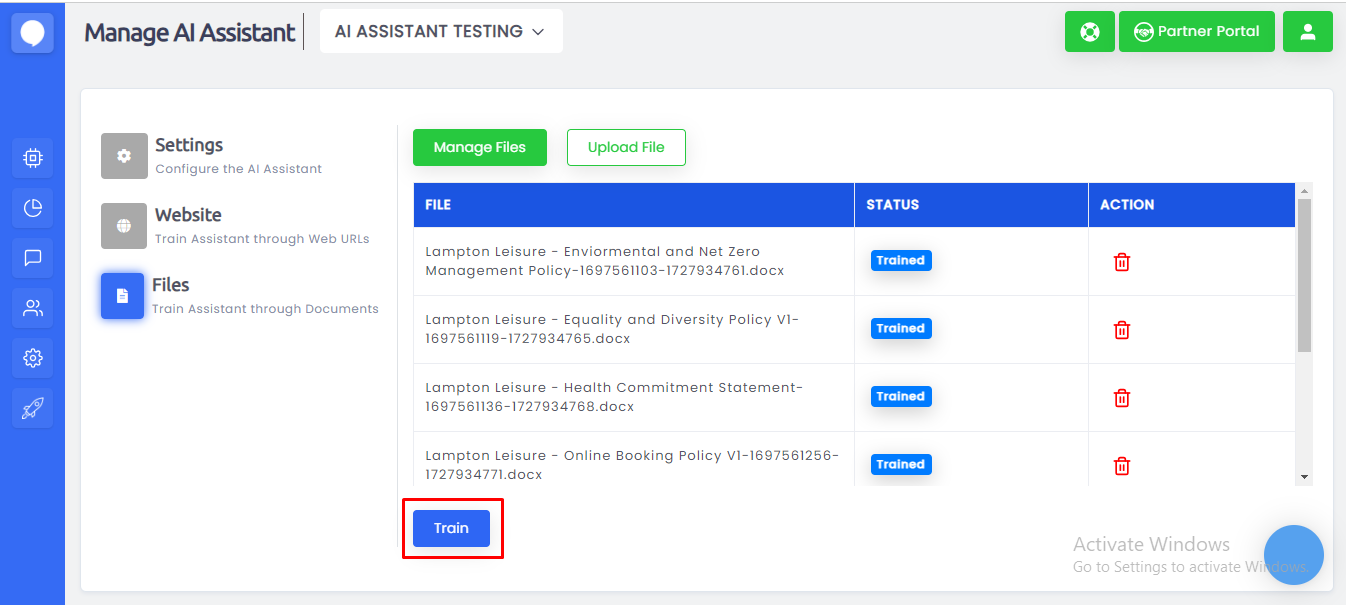Click the Website globe tile icon
1346x605 pixels.
point(124,226)
